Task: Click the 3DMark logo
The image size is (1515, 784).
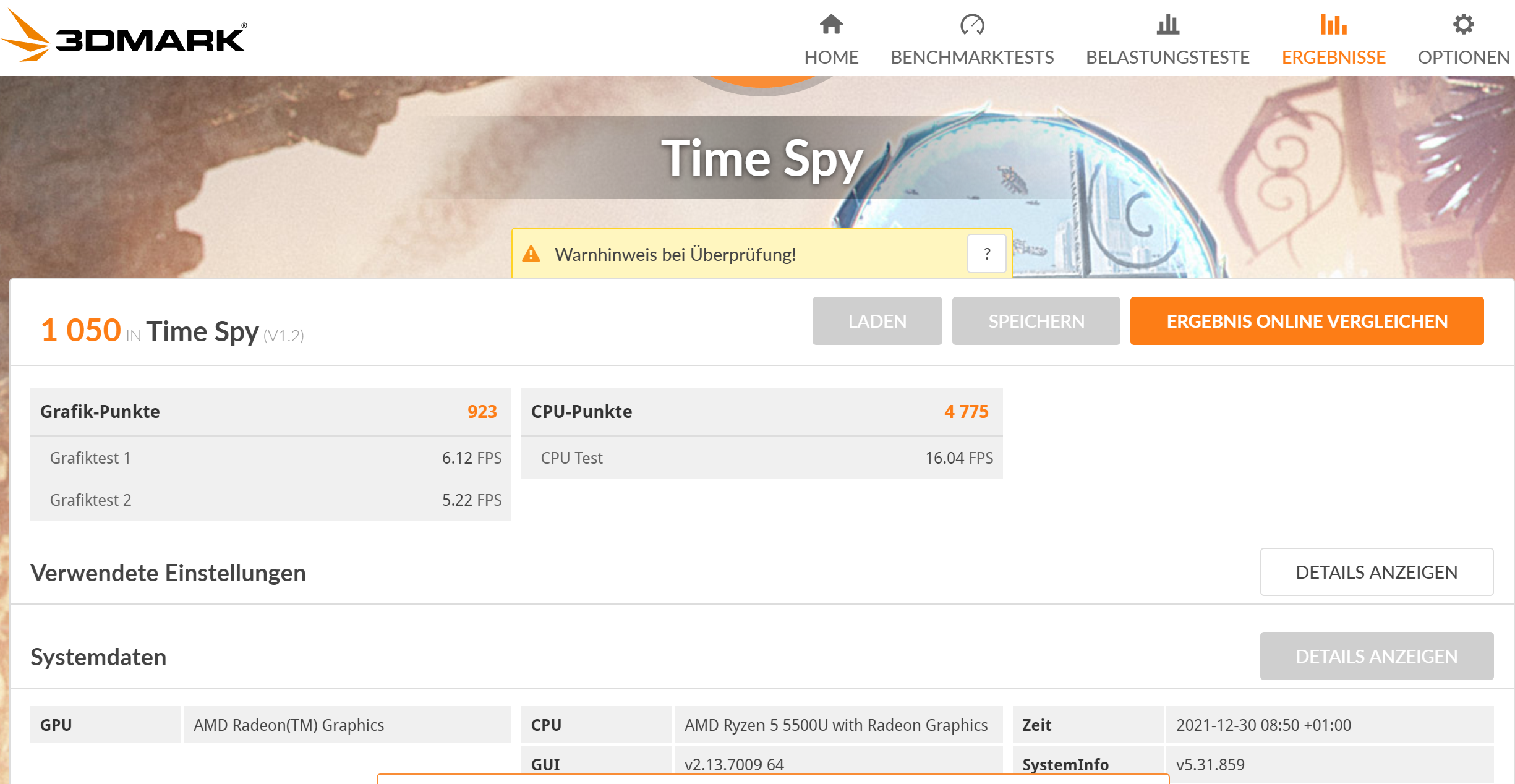Action: (124, 36)
